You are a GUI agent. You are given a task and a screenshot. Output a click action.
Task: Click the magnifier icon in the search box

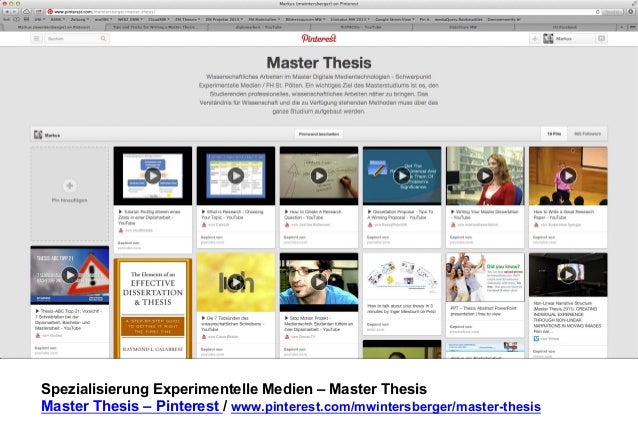pyautogui.click(x=103, y=38)
